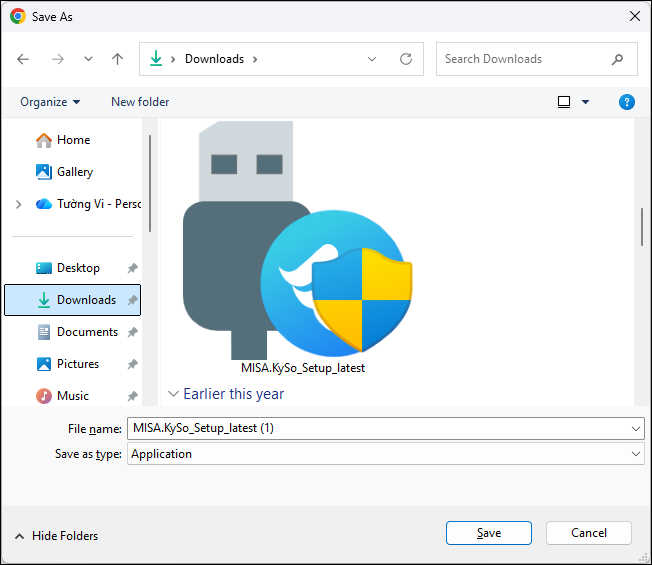Click the file list vertical scrollbar

tap(642, 227)
